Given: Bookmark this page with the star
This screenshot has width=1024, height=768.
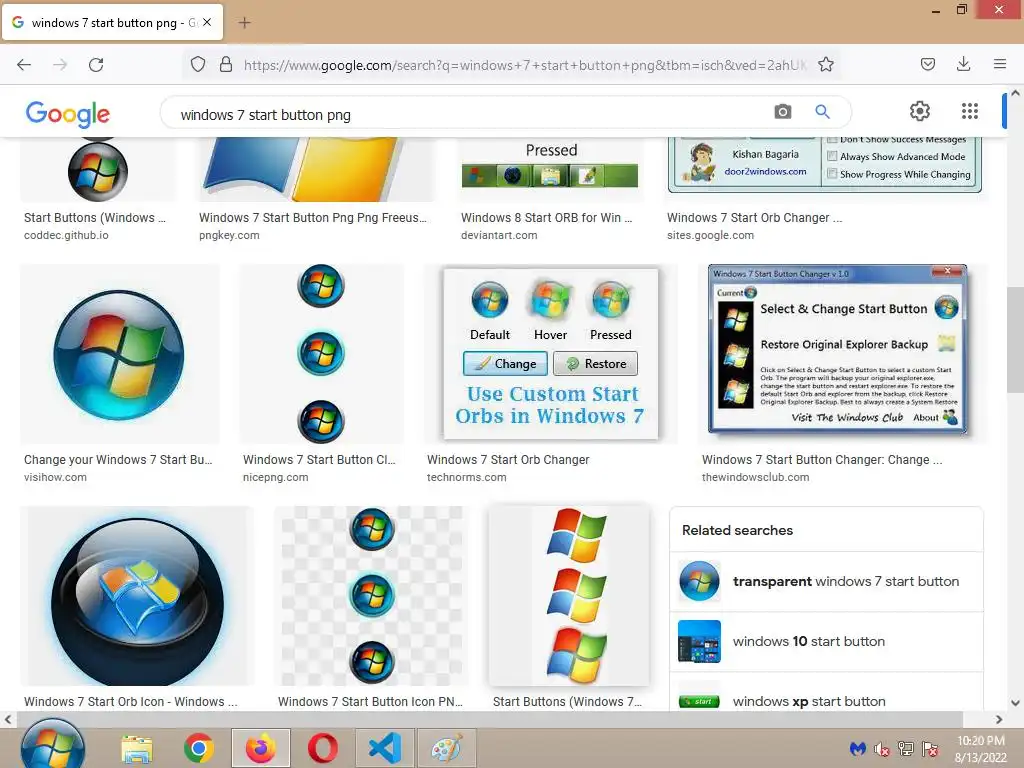Looking at the screenshot, I should 825,65.
